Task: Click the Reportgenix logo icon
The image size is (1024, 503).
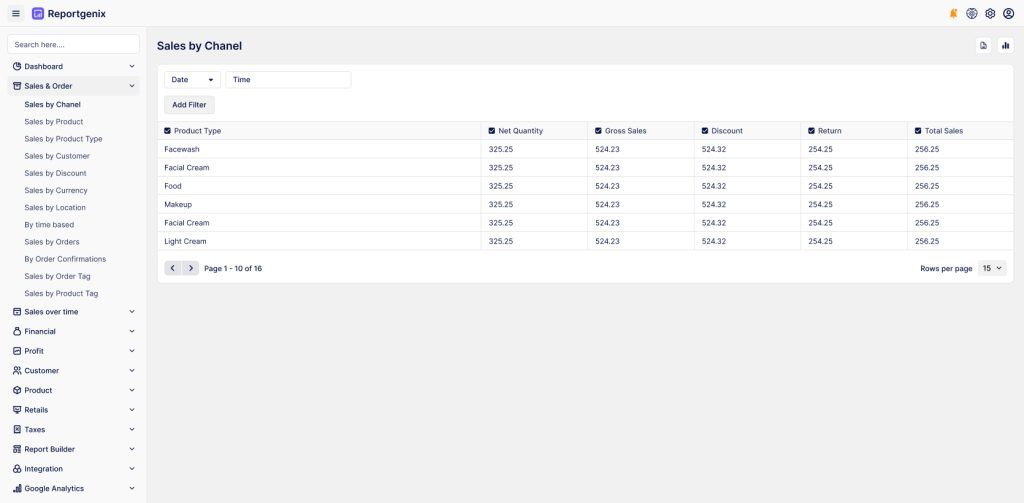Action: point(38,14)
